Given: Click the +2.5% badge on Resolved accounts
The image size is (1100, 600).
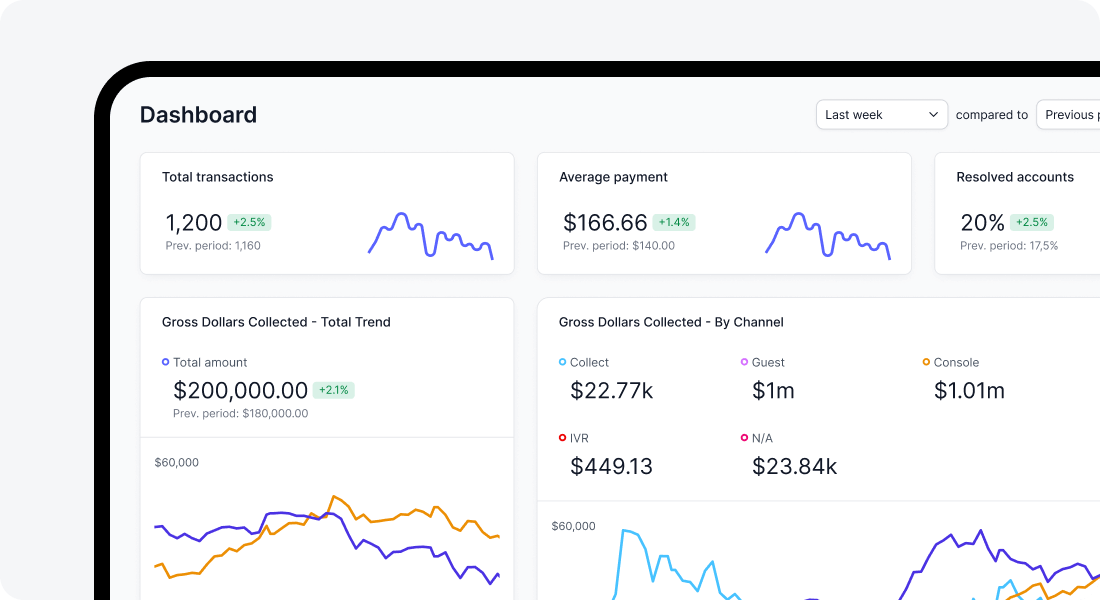Looking at the screenshot, I should [1032, 222].
